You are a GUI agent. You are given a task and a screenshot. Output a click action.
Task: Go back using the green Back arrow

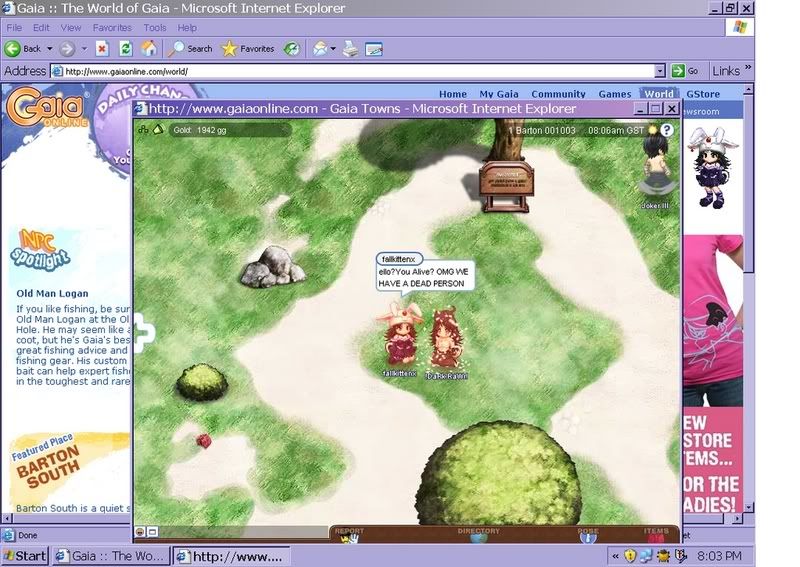coord(13,49)
